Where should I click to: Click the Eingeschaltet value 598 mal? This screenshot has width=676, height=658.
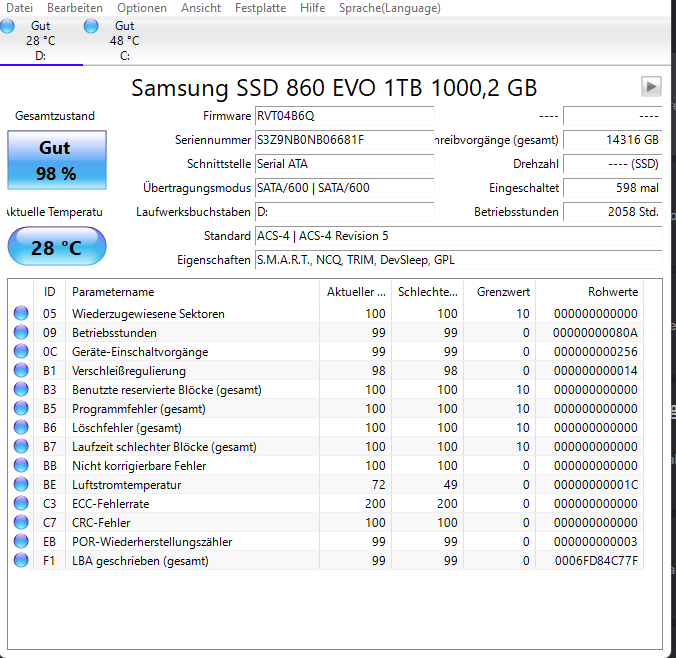(x=613, y=188)
